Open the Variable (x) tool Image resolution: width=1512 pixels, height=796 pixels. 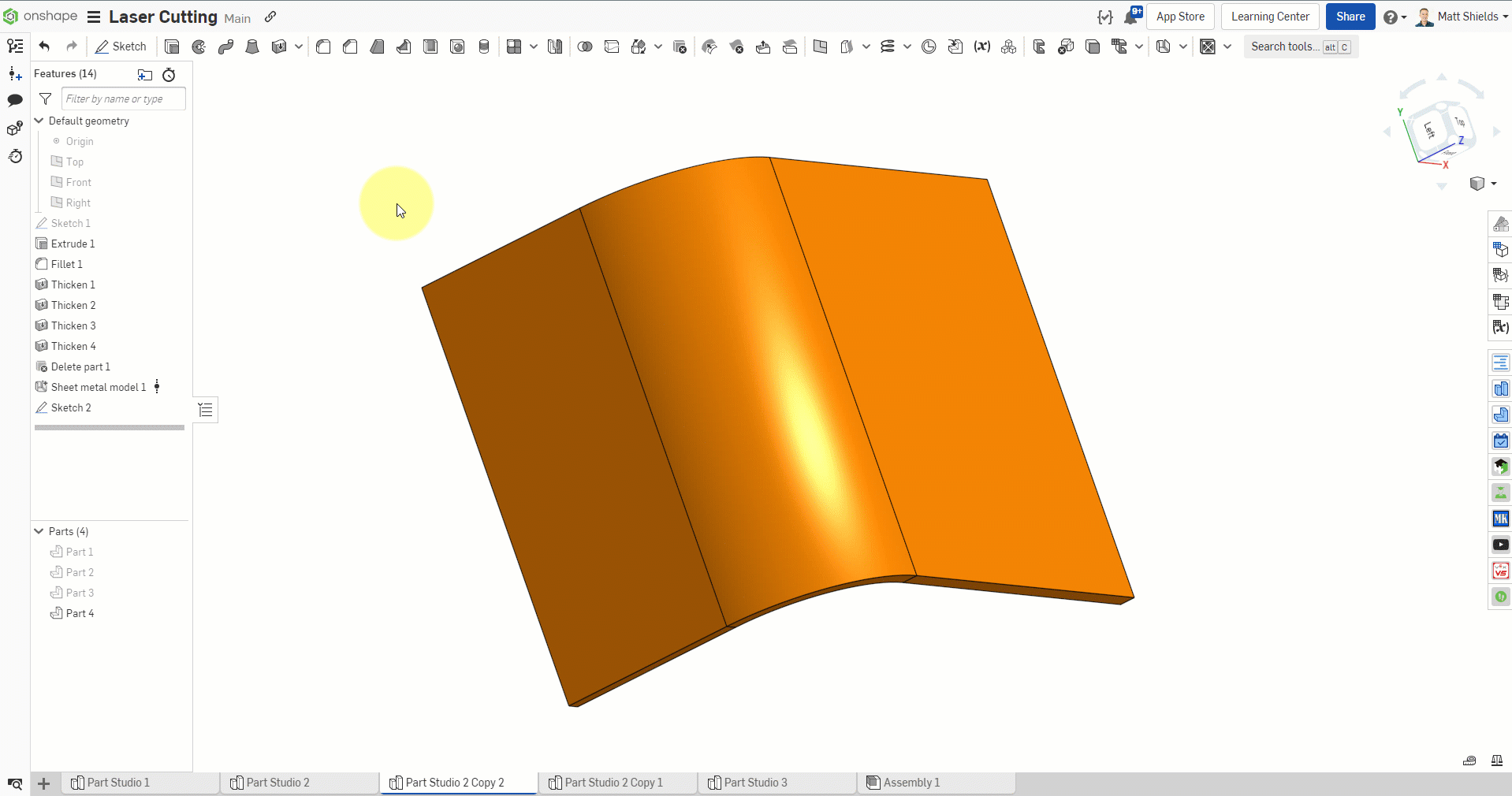click(982, 46)
